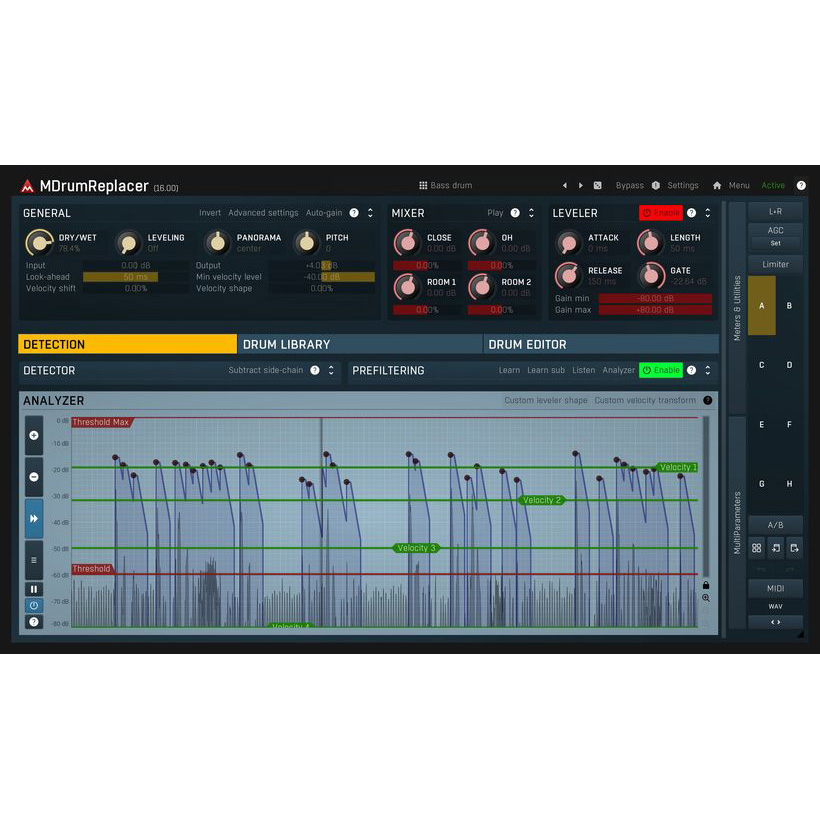Expand Detector section arrows
820x820 pixels.
click(x=331, y=370)
